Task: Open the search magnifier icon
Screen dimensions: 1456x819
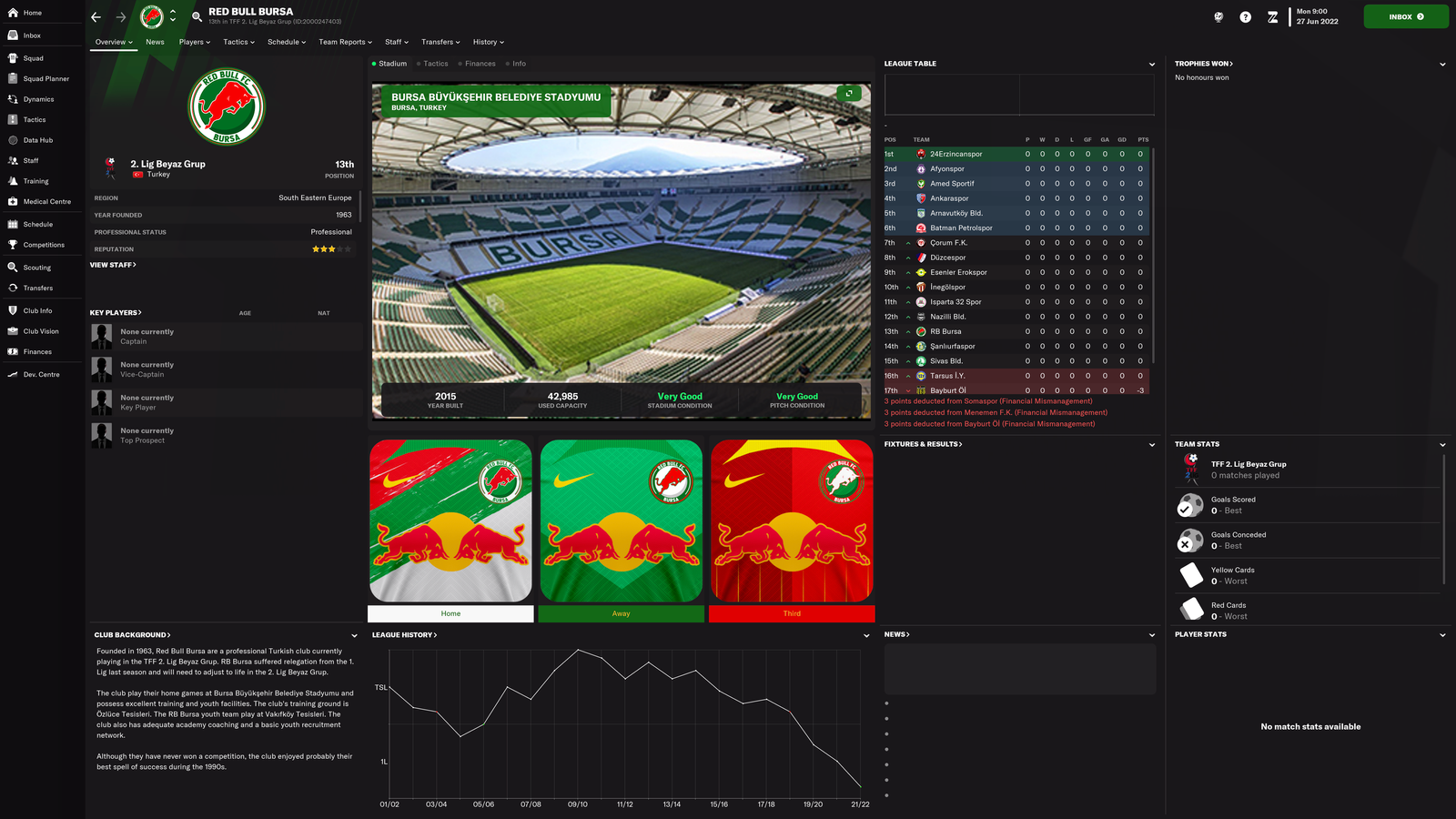Action: 197,17
